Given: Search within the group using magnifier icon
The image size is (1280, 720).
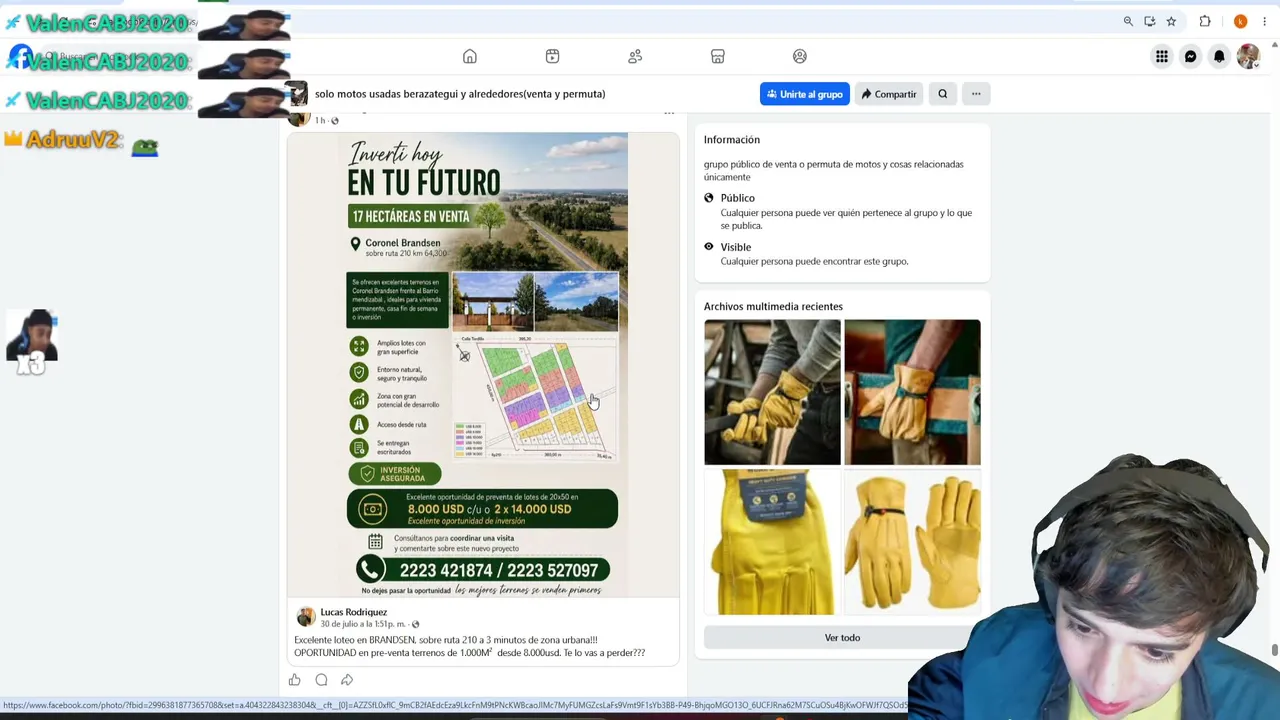Looking at the screenshot, I should coord(943,94).
